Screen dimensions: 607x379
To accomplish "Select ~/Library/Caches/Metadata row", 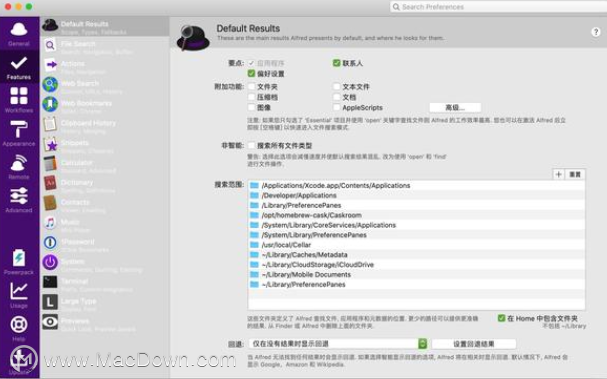I will pos(417,255).
